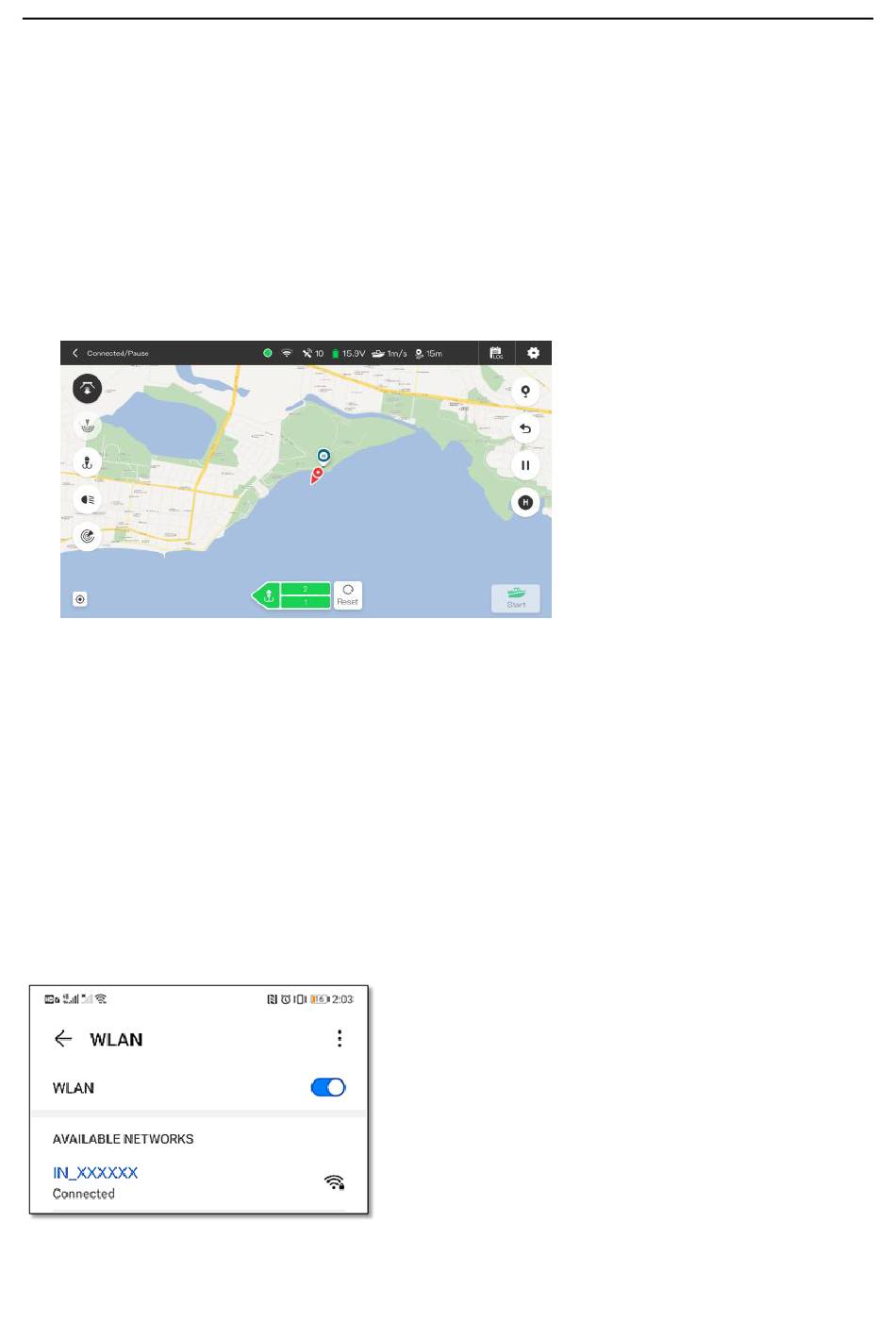
Task: Center map using the locate target icon
Action: point(80,599)
